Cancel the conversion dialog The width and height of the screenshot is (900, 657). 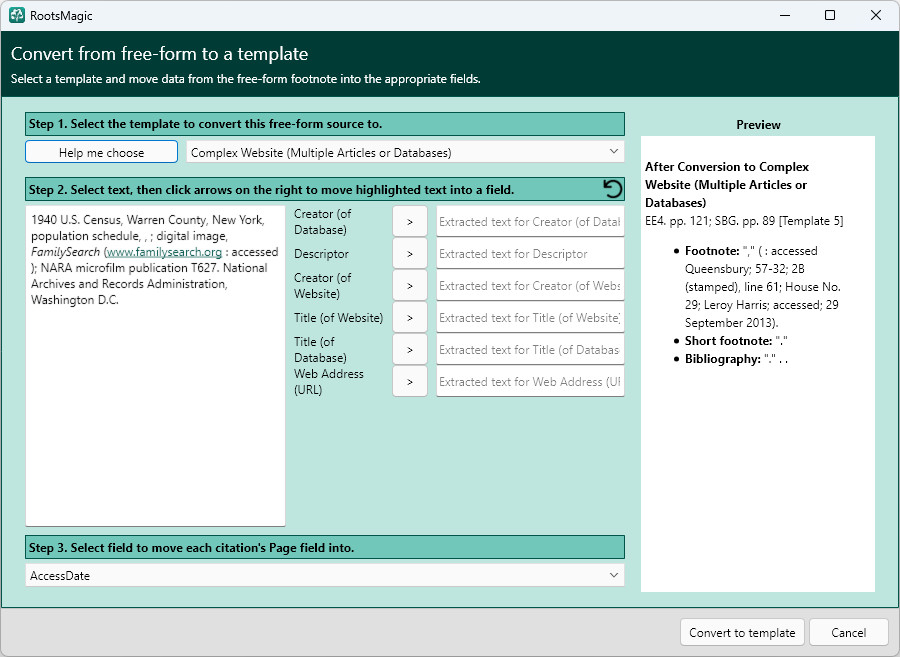tap(848, 632)
